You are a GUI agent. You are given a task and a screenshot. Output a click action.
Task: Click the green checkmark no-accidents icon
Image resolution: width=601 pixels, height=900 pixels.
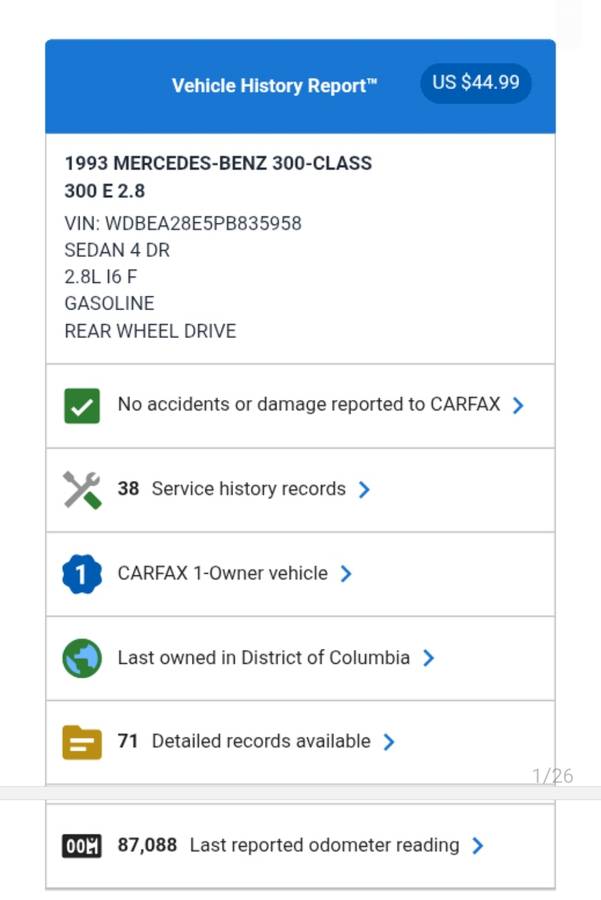[x=82, y=406]
